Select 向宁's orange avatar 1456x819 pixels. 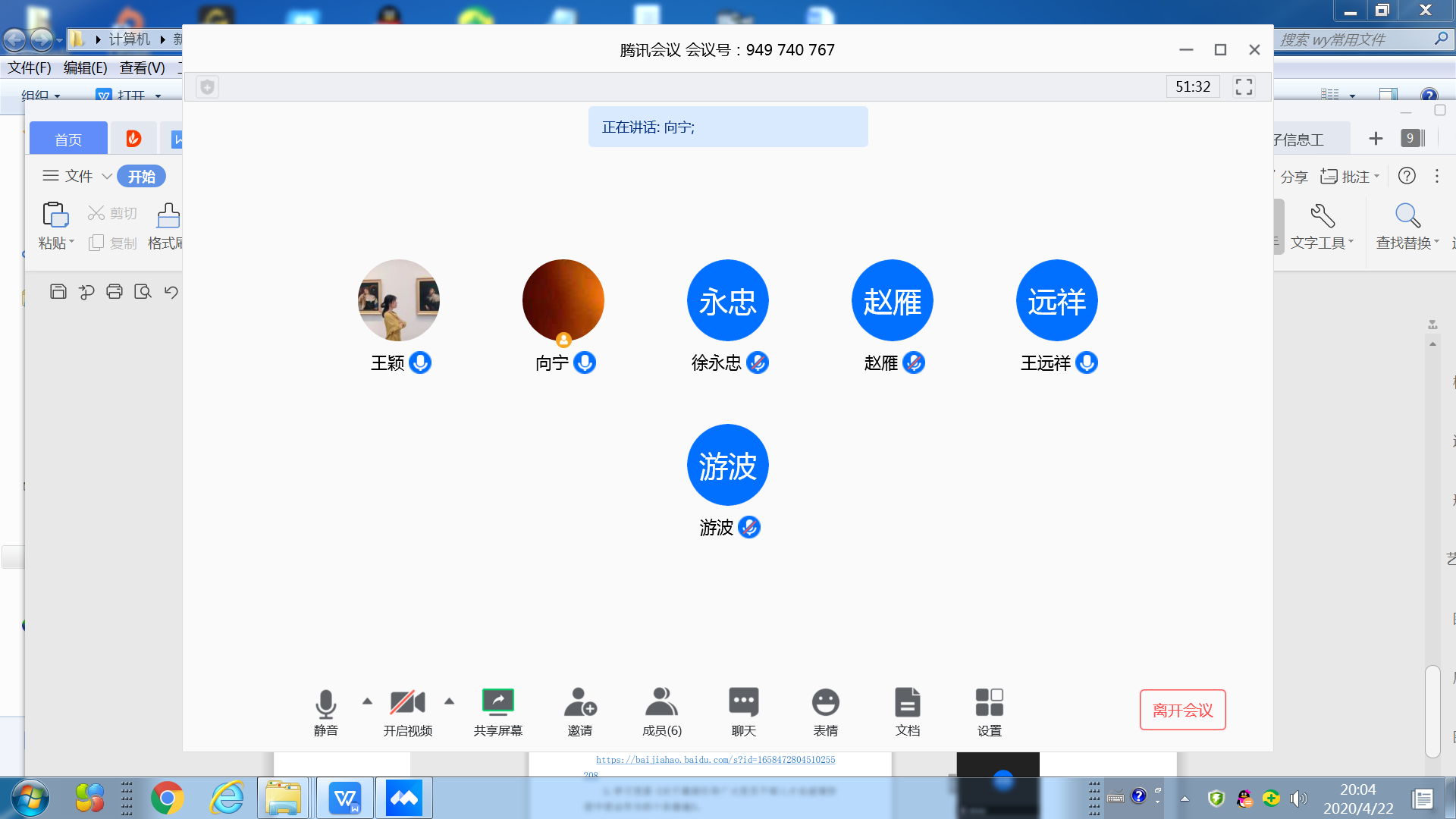(x=563, y=300)
